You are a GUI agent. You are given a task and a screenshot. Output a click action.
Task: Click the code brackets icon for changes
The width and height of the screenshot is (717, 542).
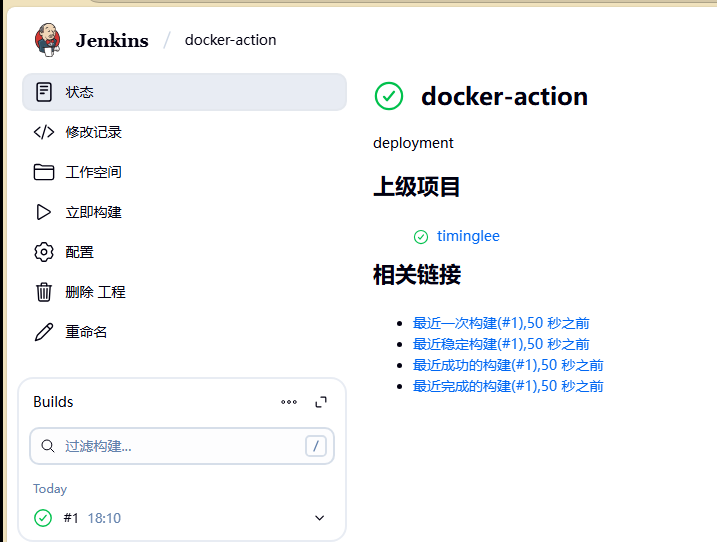tap(44, 132)
